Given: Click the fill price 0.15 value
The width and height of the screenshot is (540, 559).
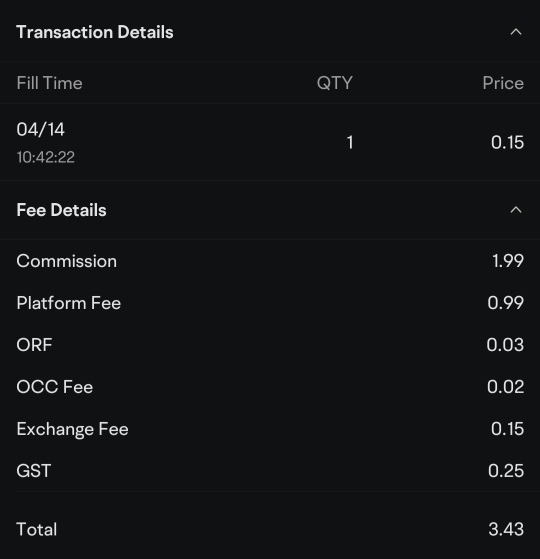Looking at the screenshot, I should [507, 142].
